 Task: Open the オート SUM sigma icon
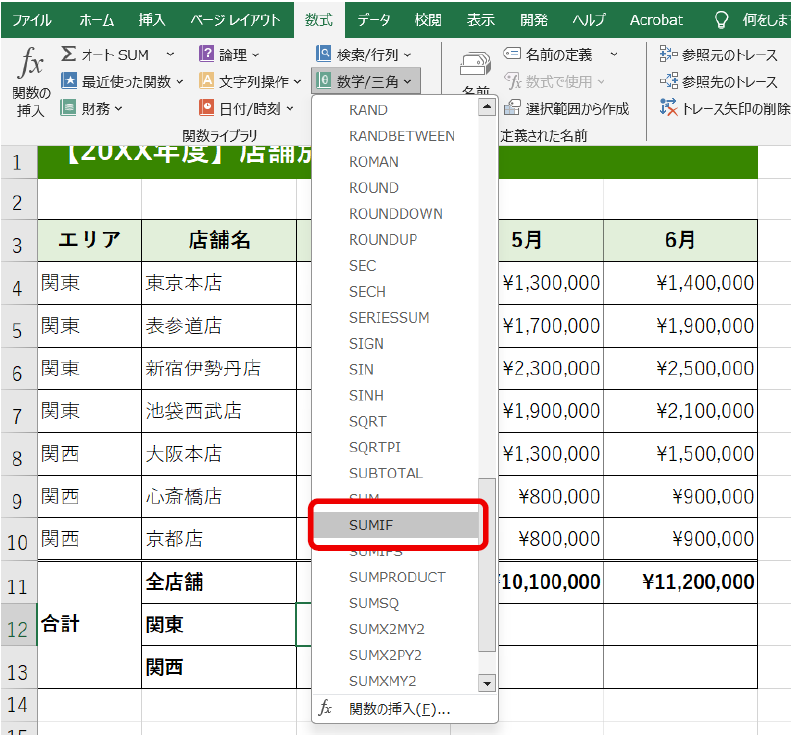coord(69,54)
